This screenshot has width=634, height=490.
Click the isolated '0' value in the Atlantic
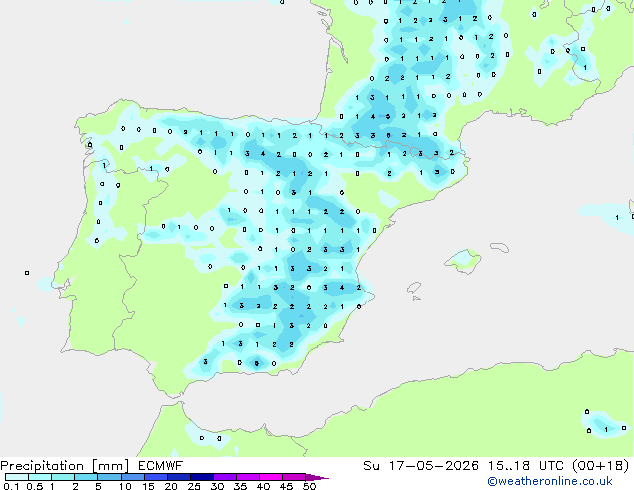coord(27,273)
